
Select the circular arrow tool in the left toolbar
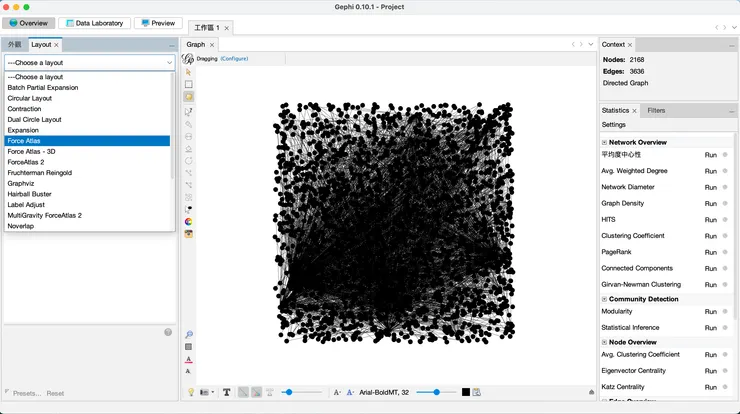click(x=188, y=161)
